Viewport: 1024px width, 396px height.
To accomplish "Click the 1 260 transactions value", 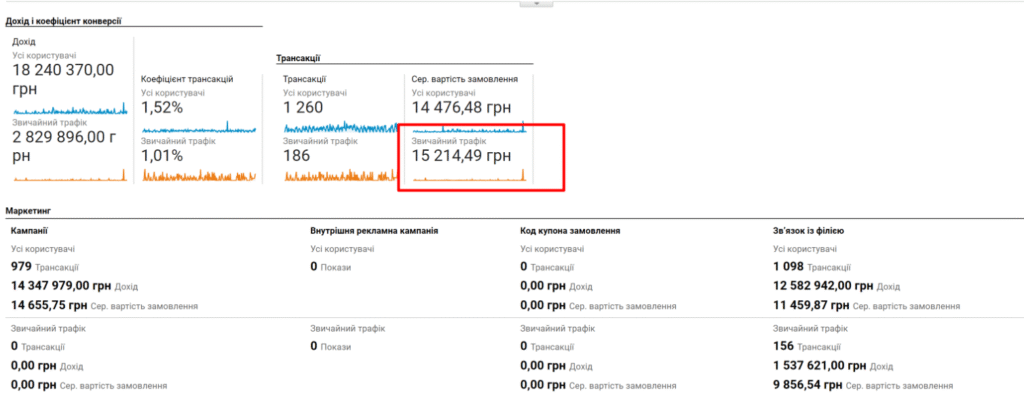I will [302, 108].
